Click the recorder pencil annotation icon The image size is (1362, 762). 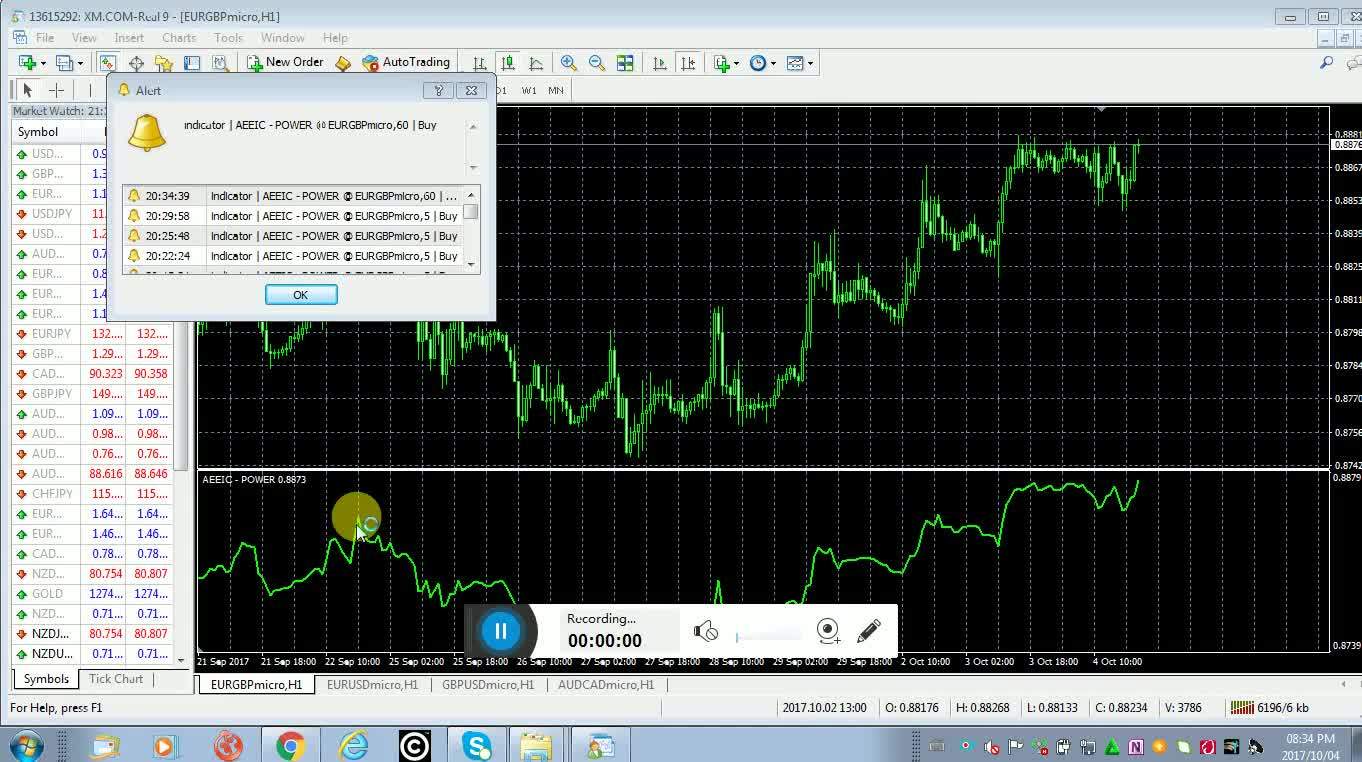point(868,631)
